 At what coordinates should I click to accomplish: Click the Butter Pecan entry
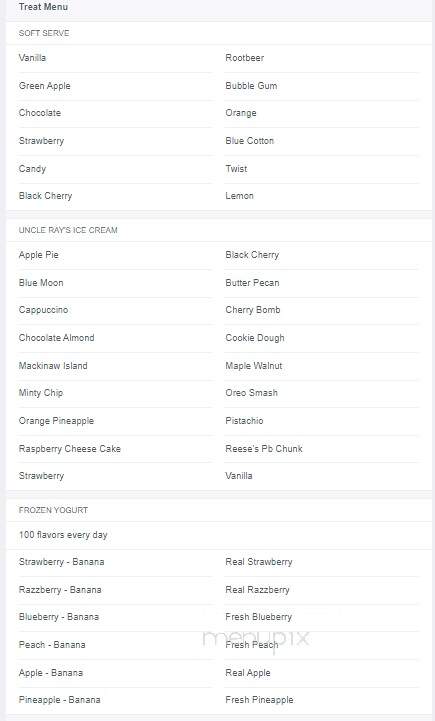(252, 283)
